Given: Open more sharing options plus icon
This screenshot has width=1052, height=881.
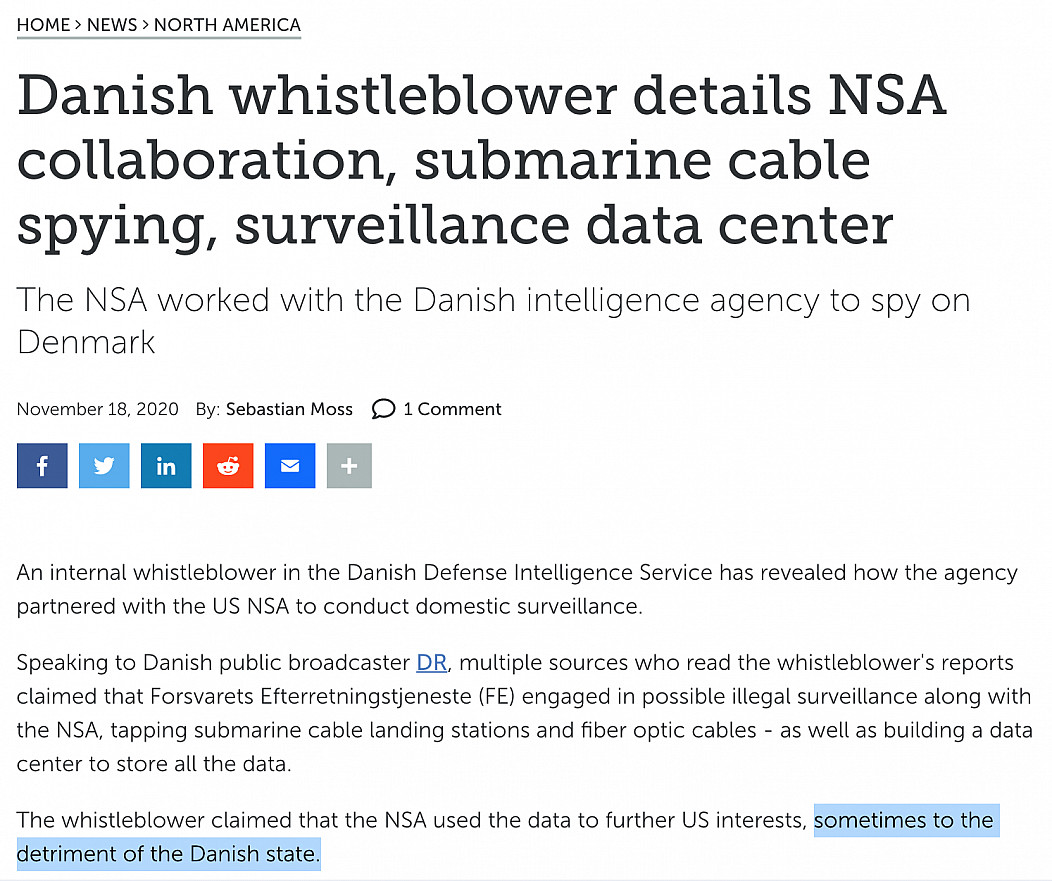Looking at the screenshot, I should tap(349, 466).
